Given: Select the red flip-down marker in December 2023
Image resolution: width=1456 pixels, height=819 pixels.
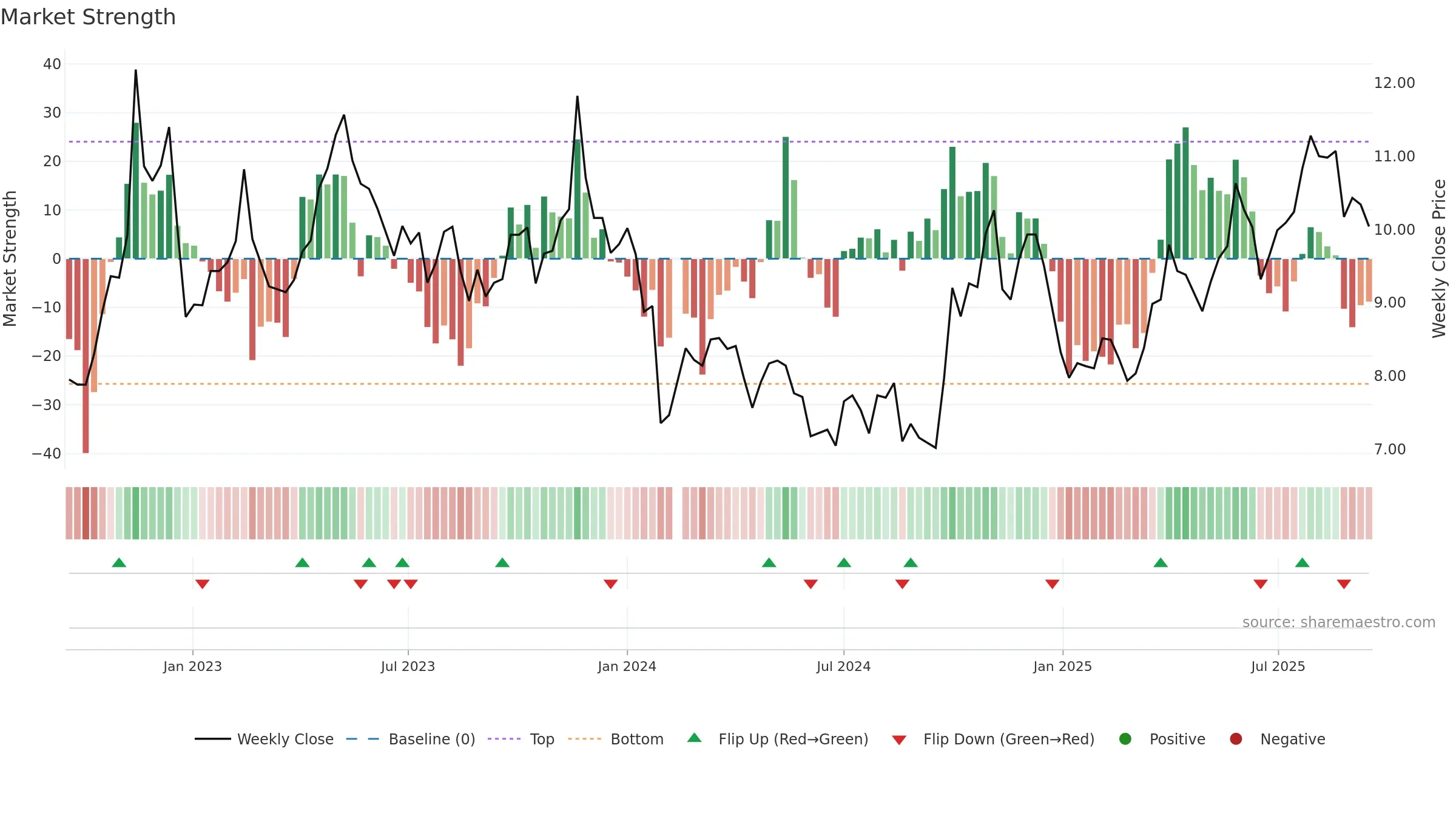Looking at the screenshot, I should click(611, 584).
